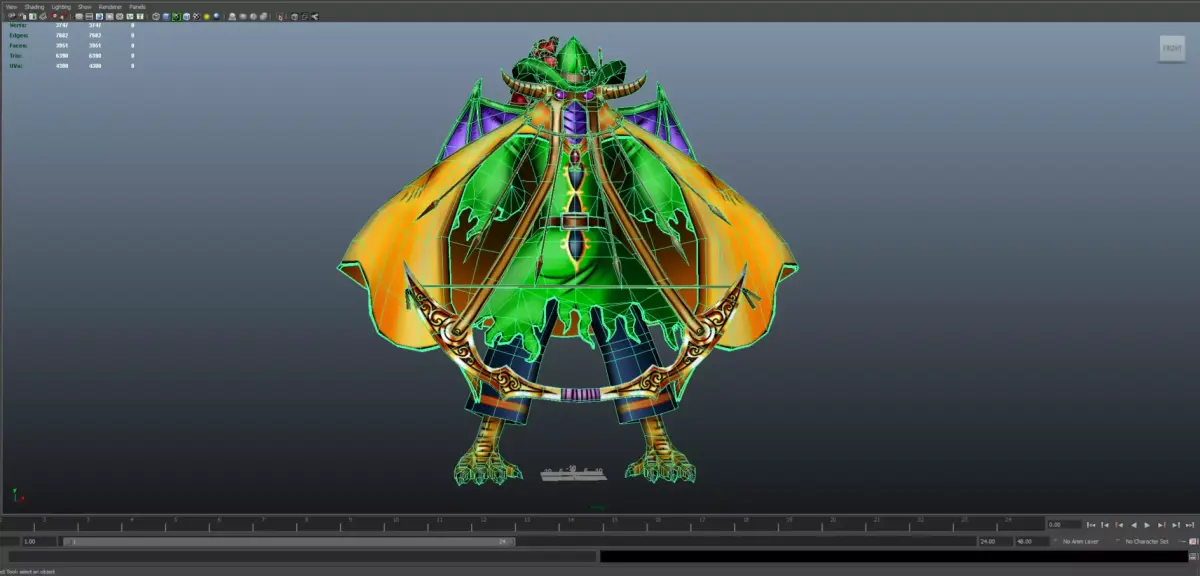Click the 0.00 current time field
The height and width of the screenshot is (576, 1200).
coord(1065,525)
